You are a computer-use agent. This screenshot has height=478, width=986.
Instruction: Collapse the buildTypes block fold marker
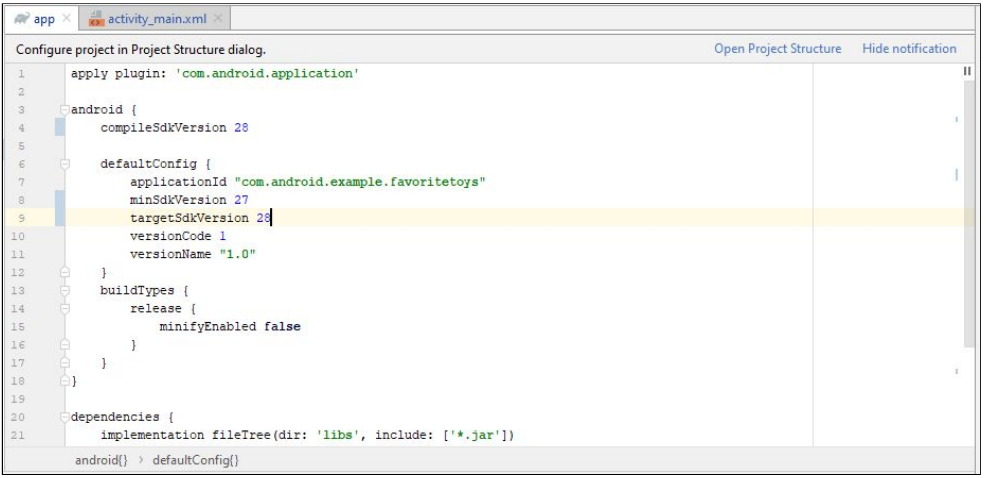(x=65, y=291)
